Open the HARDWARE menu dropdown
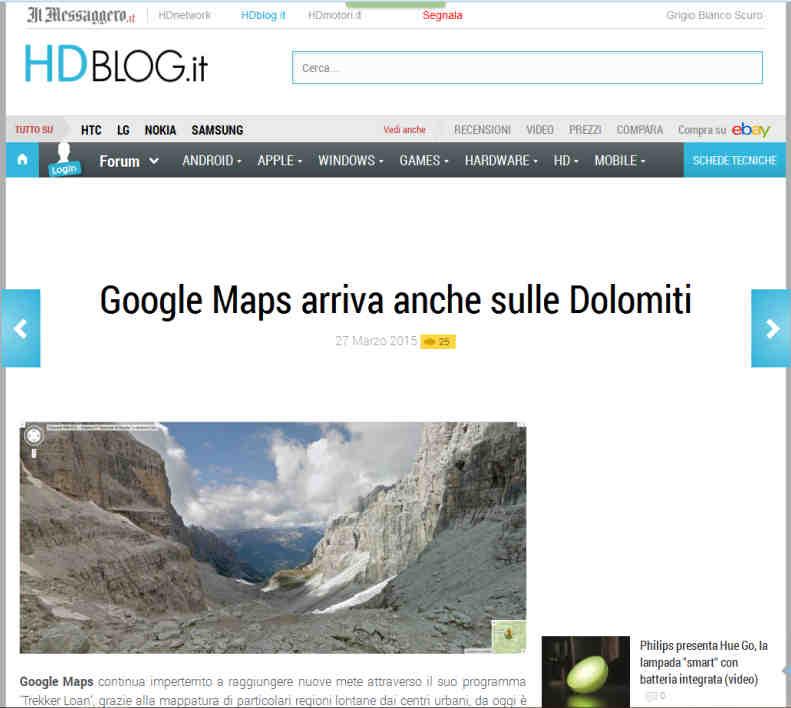 pyautogui.click(x=501, y=160)
